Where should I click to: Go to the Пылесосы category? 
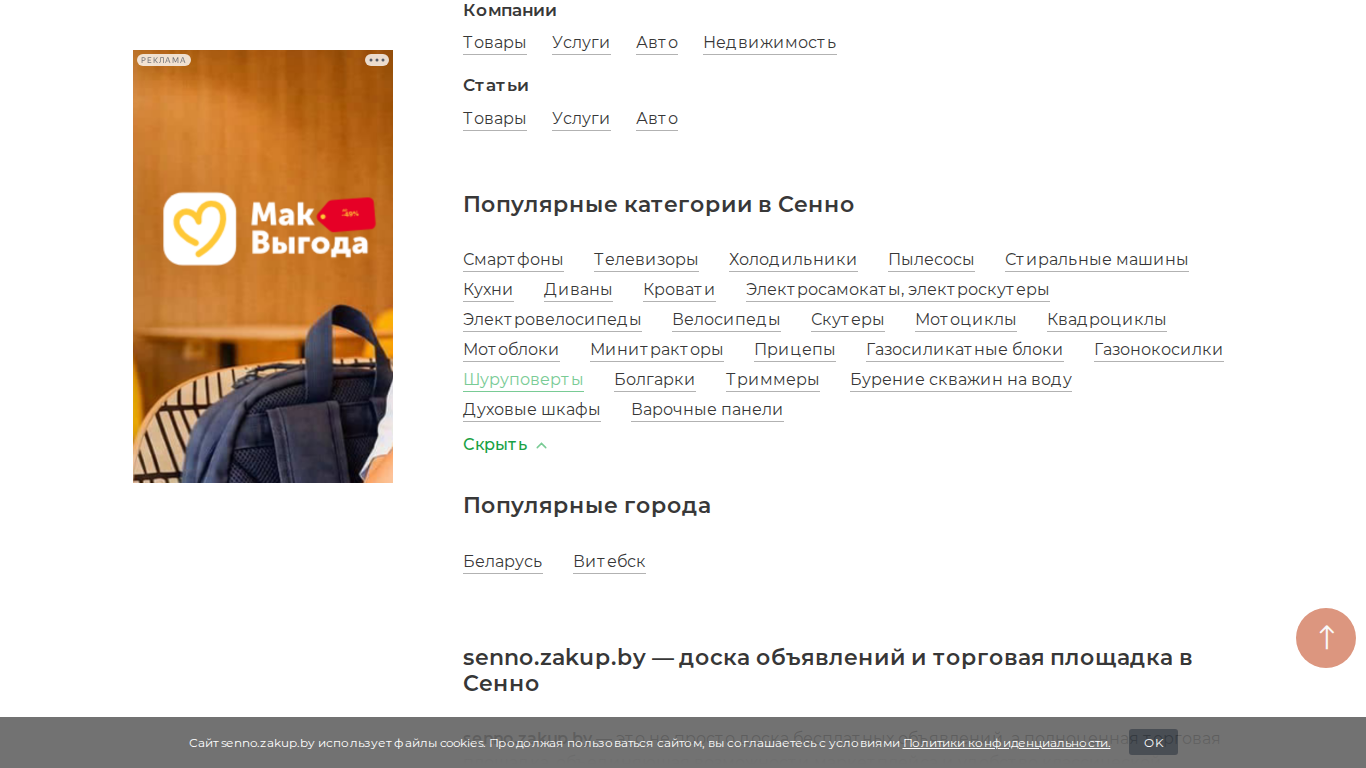pos(931,260)
